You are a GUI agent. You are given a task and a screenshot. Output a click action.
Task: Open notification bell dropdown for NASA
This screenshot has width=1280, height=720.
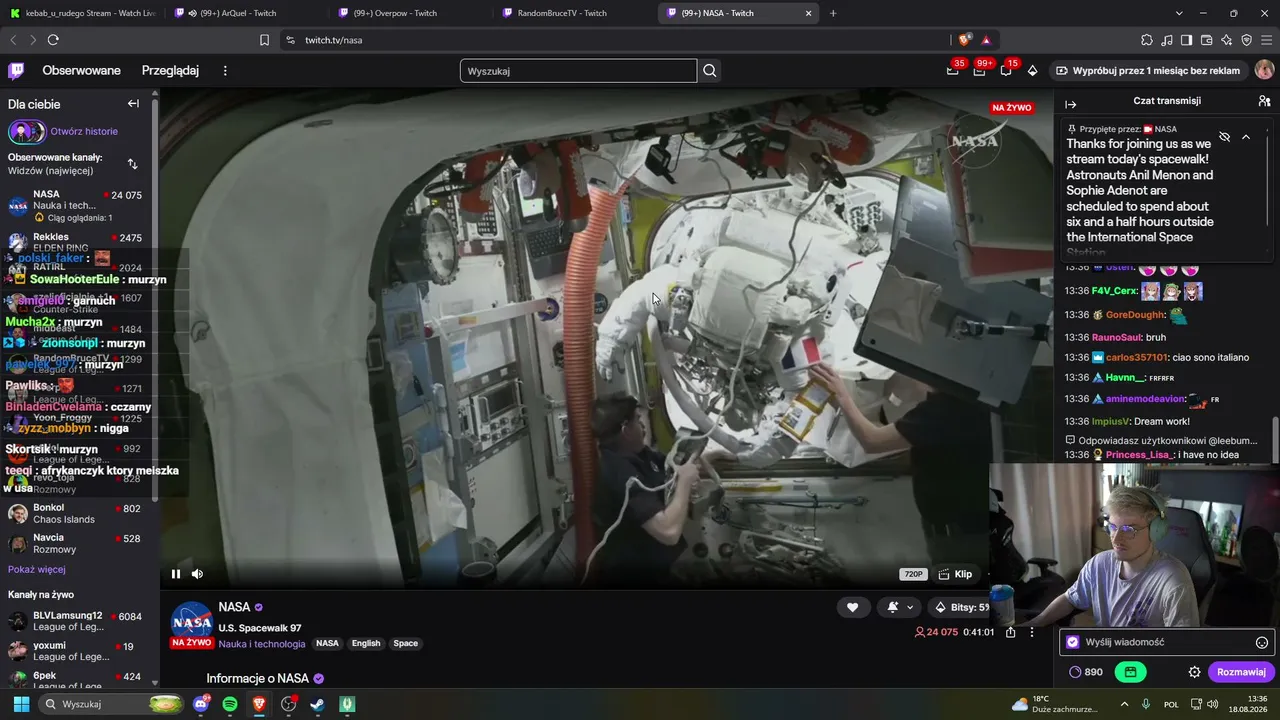pos(899,607)
